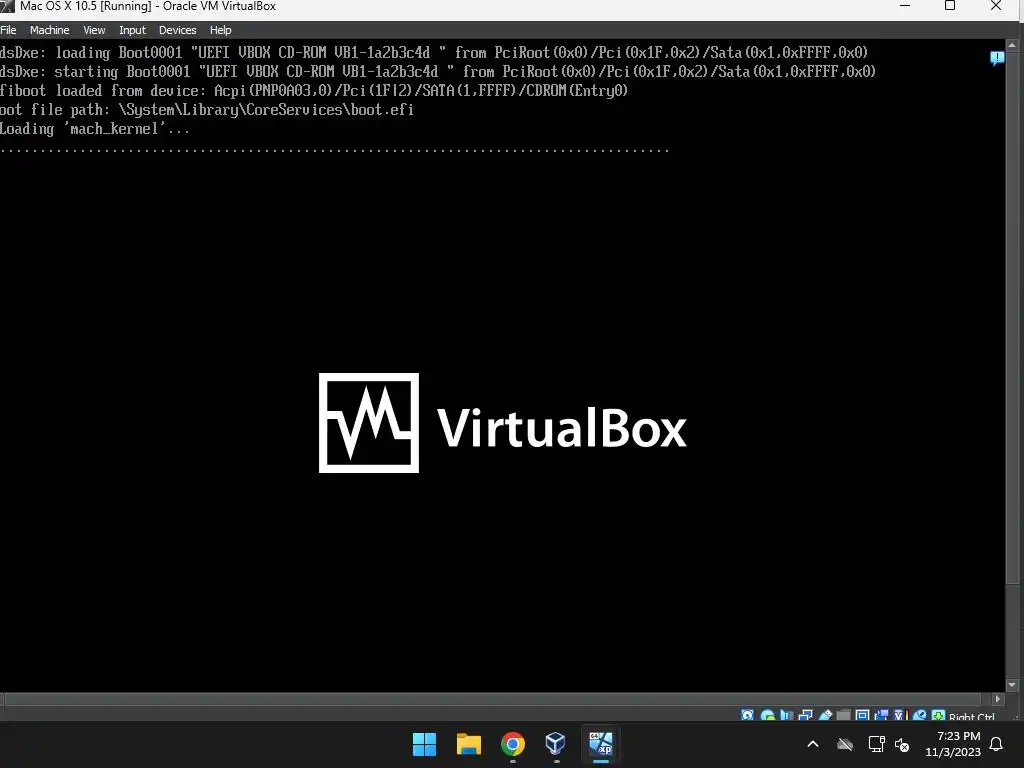Click the horizontal scrollbar right arrow
1024x768 pixels.
997,699
